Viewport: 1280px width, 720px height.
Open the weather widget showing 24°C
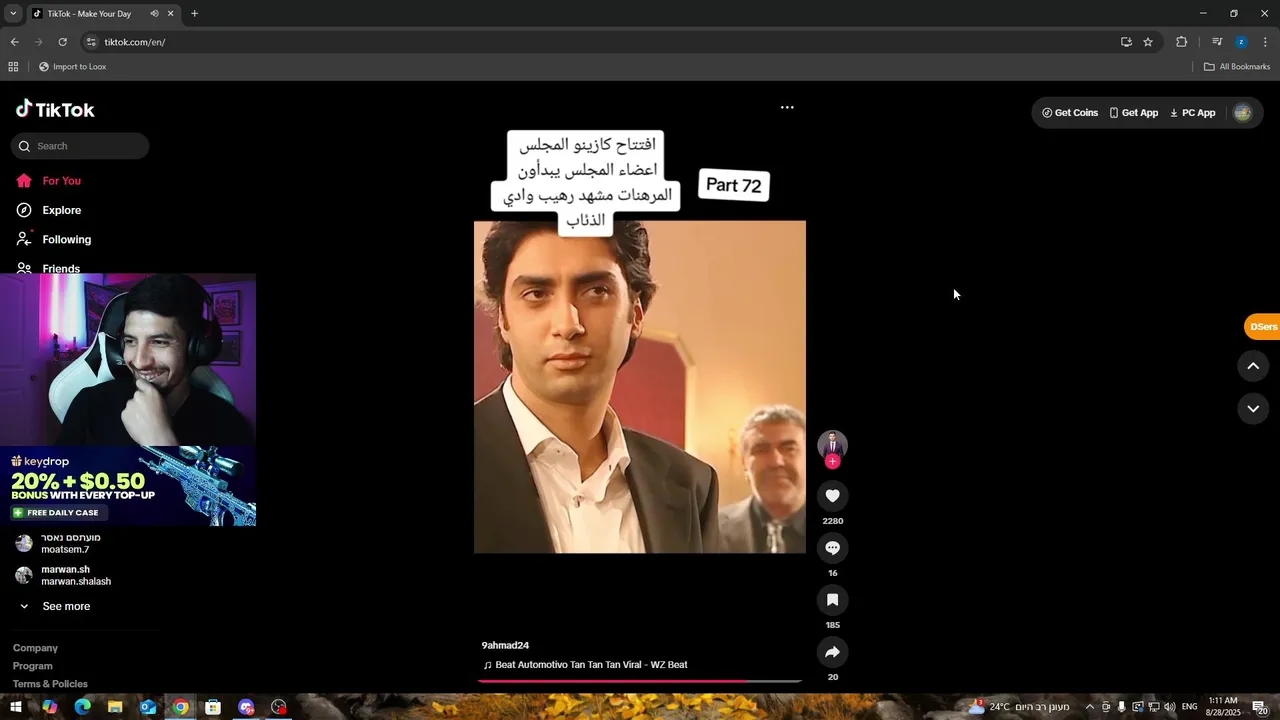pos(1018,707)
